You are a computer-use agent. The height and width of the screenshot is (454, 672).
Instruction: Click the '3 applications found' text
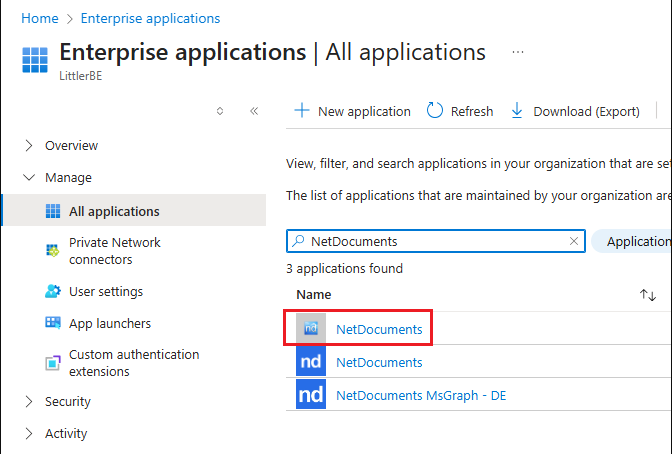click(x=345, y=268)
